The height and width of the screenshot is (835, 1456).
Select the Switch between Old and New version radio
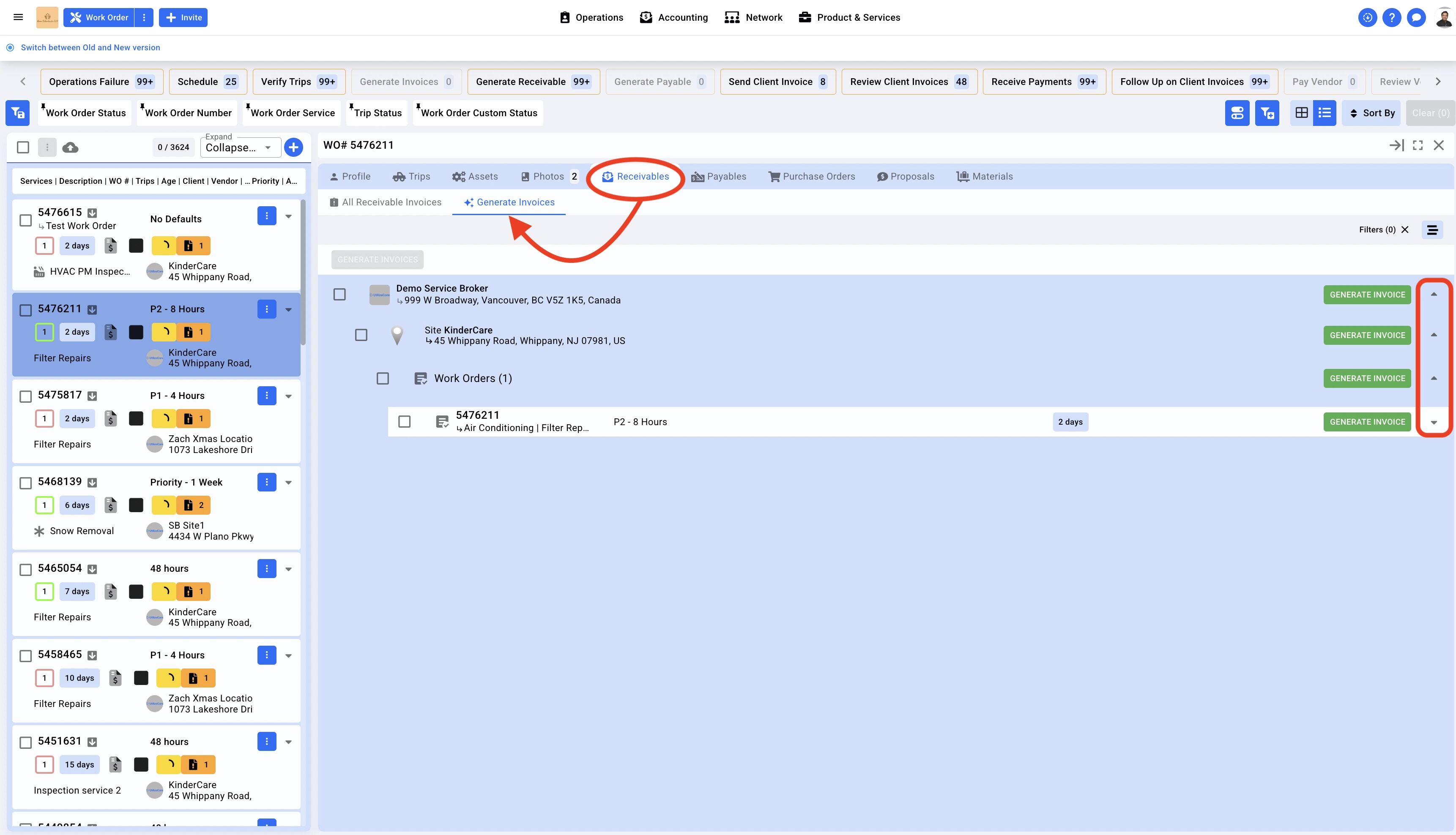coord(10,48)
